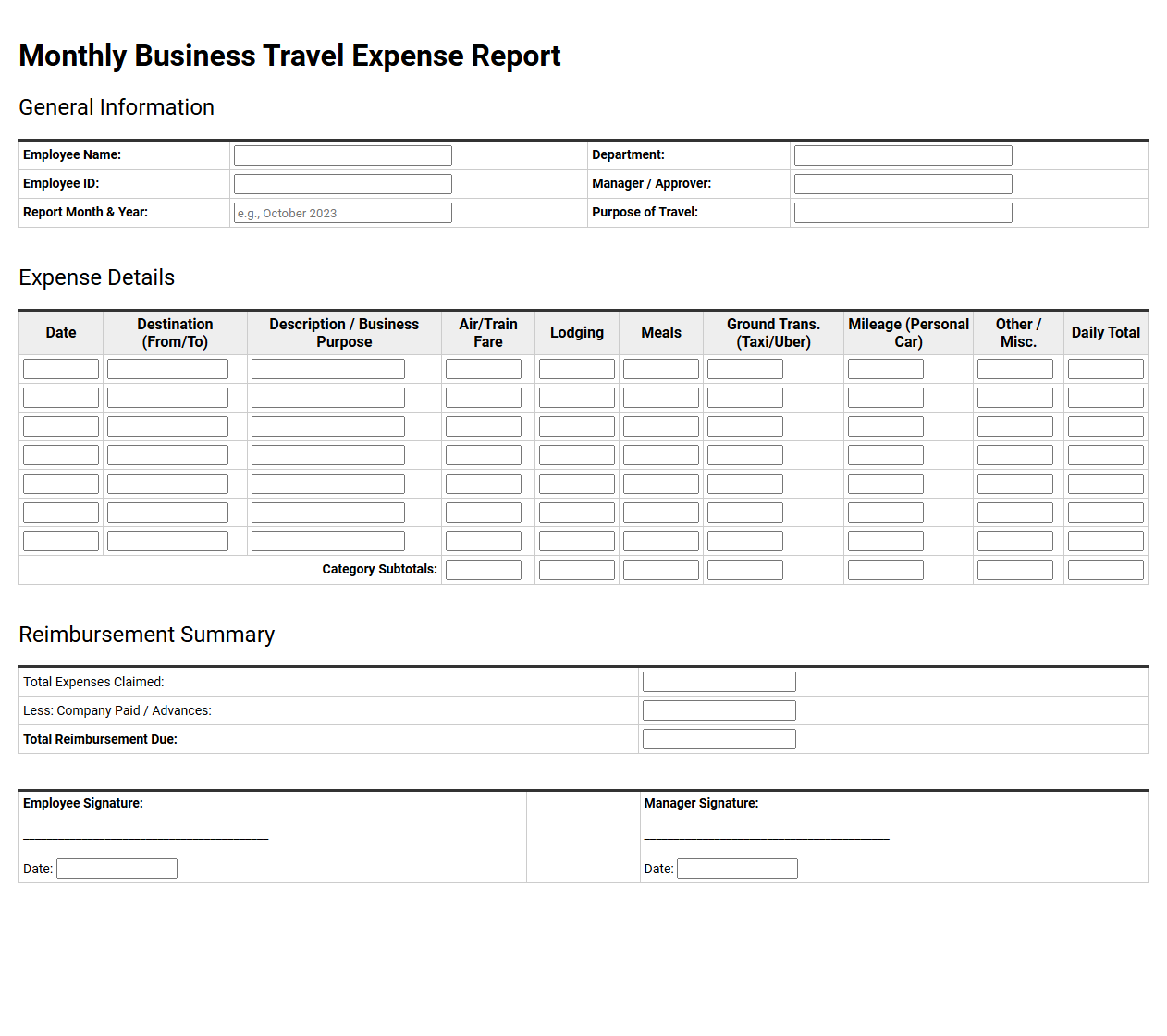
Task: Select the Meals category subtotal field
Action: (x=661, y=570)
